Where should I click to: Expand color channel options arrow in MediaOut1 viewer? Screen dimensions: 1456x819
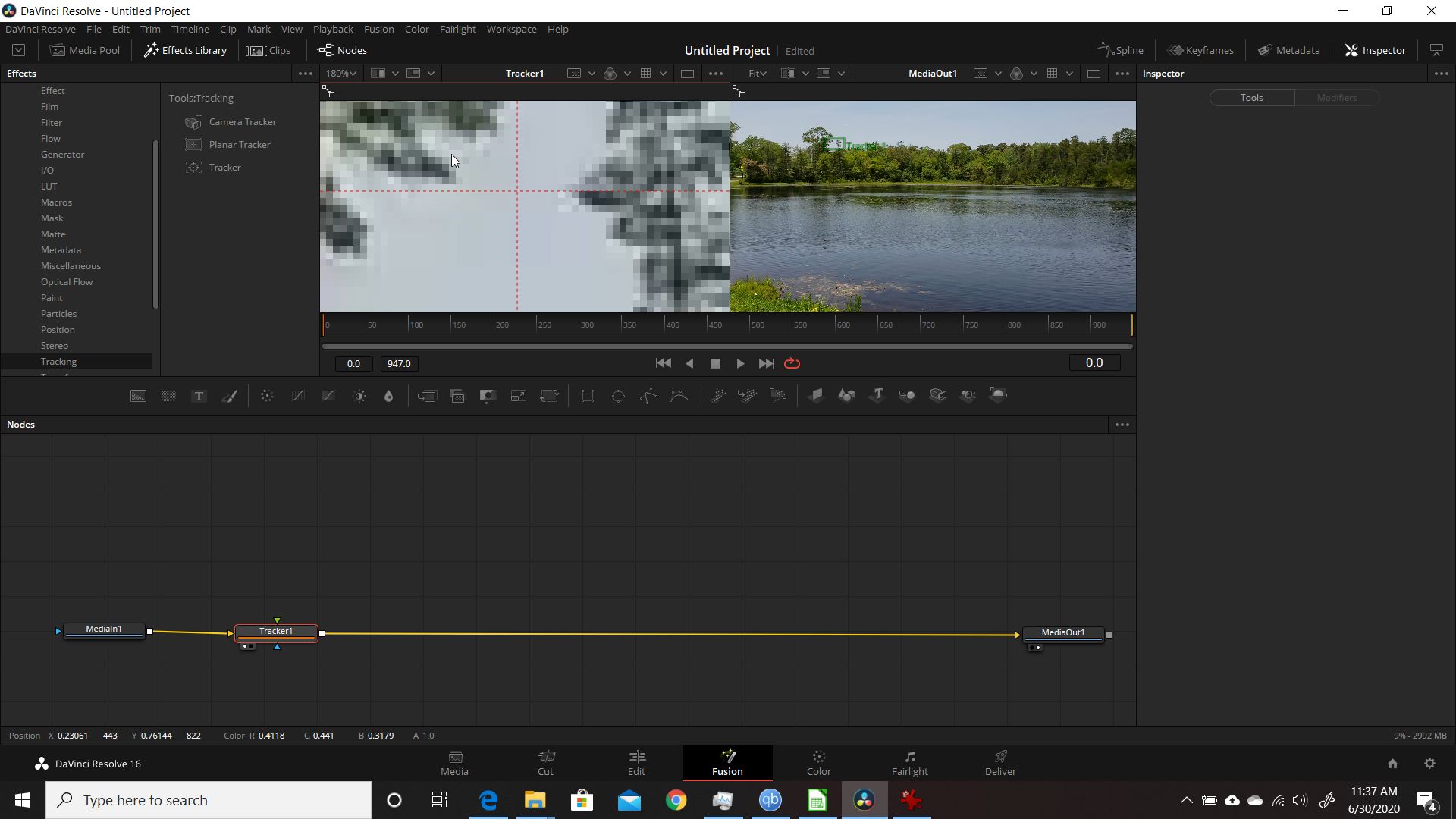(1034, 74)
